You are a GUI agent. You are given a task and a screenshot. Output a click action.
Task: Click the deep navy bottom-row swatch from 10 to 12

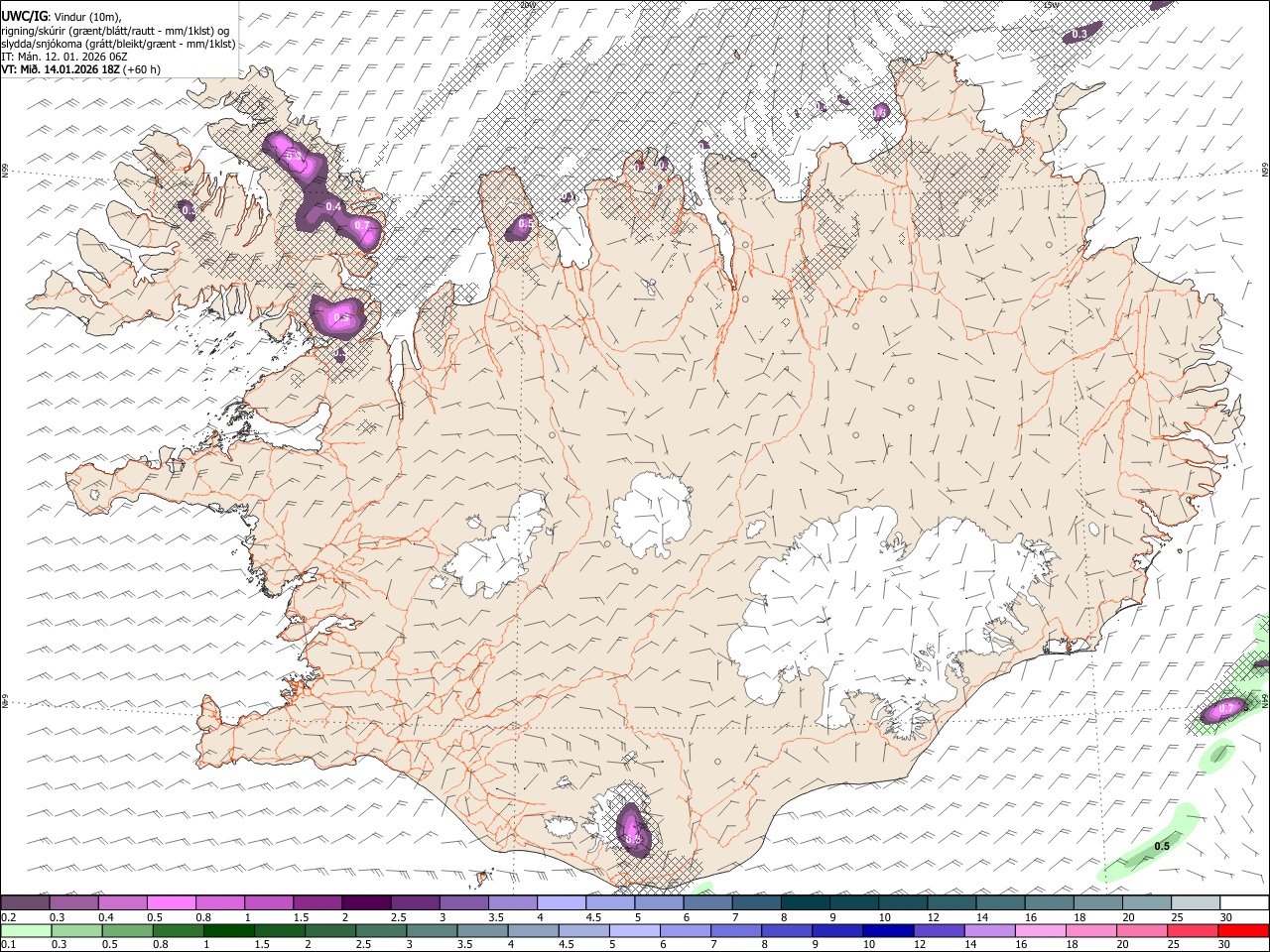(888, 931)
